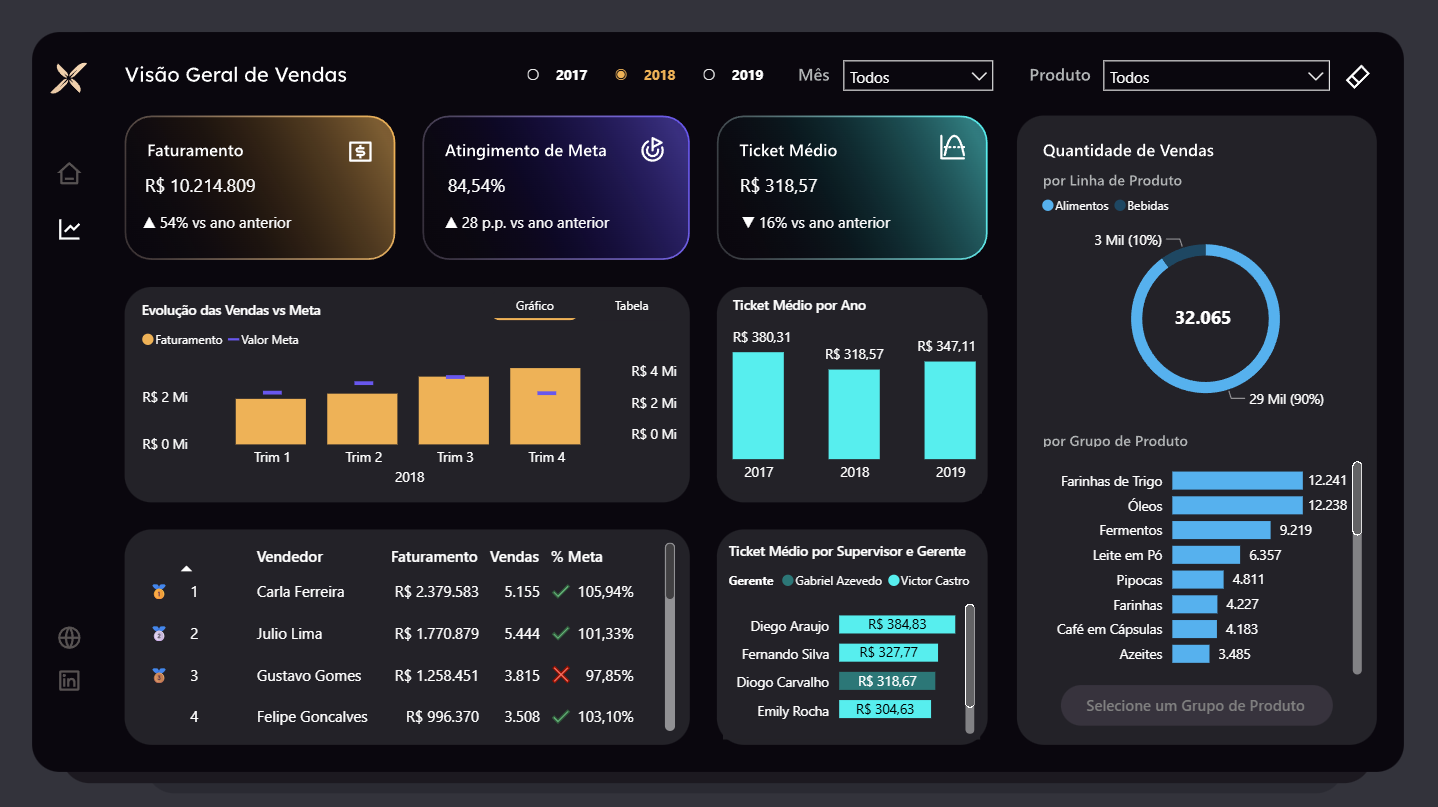Click the R$ 1.770.879 faturamento value

click(437, 634)
